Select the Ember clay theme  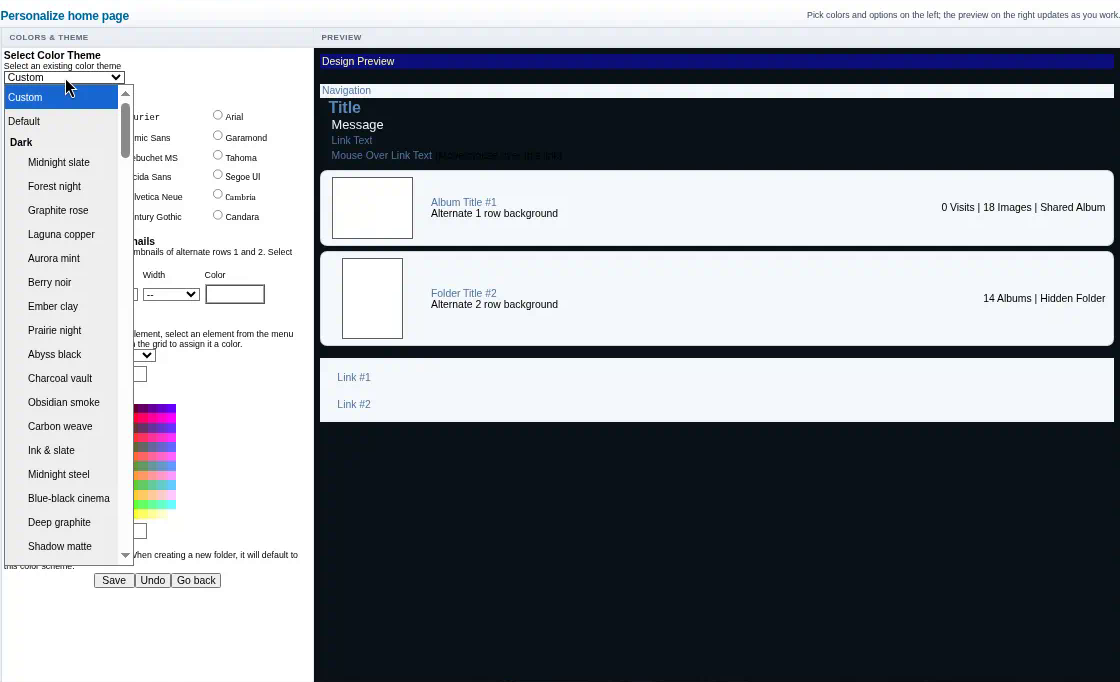point(61,306)
